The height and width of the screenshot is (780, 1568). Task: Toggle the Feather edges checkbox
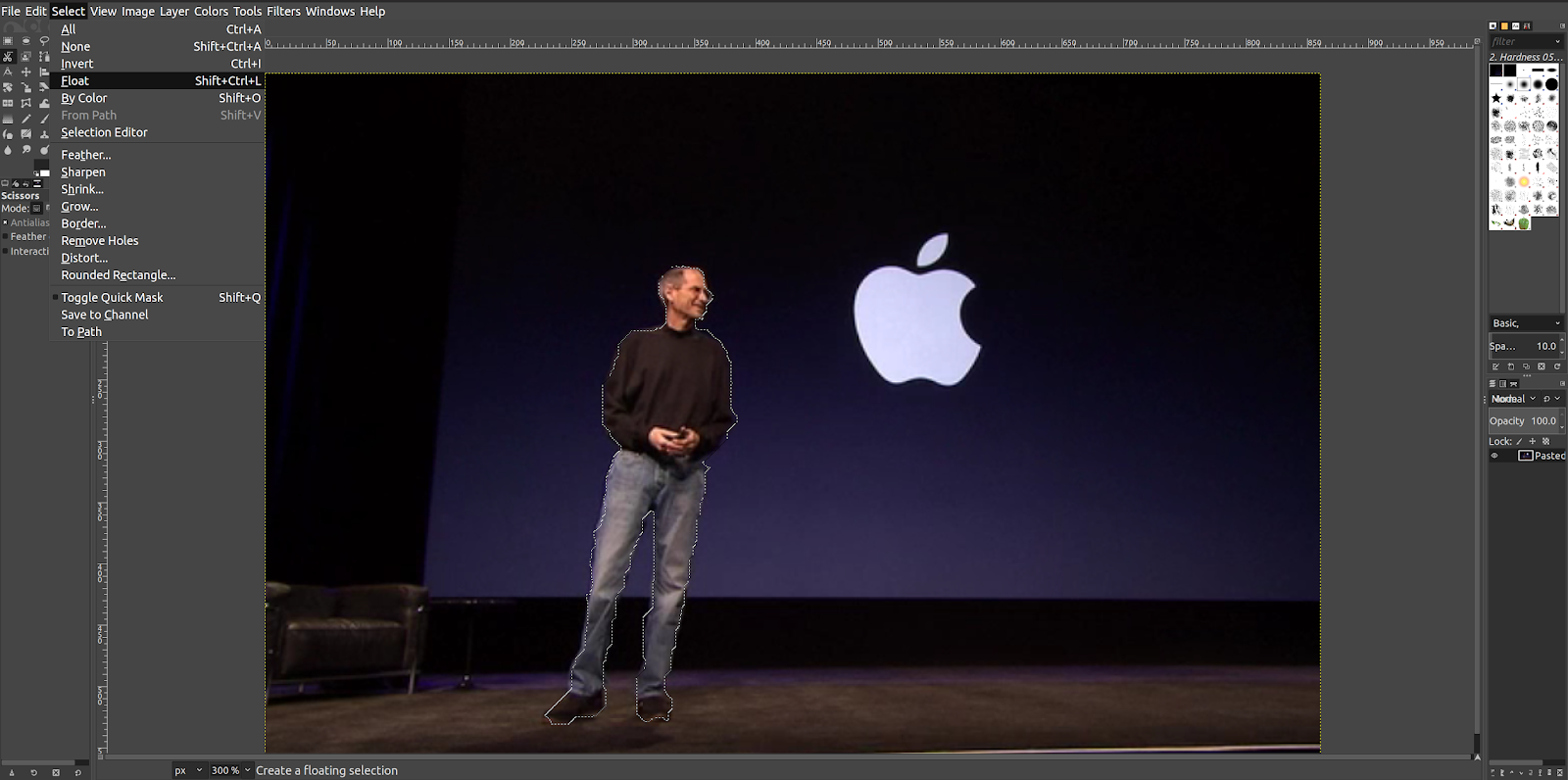(x=5, y=236)
